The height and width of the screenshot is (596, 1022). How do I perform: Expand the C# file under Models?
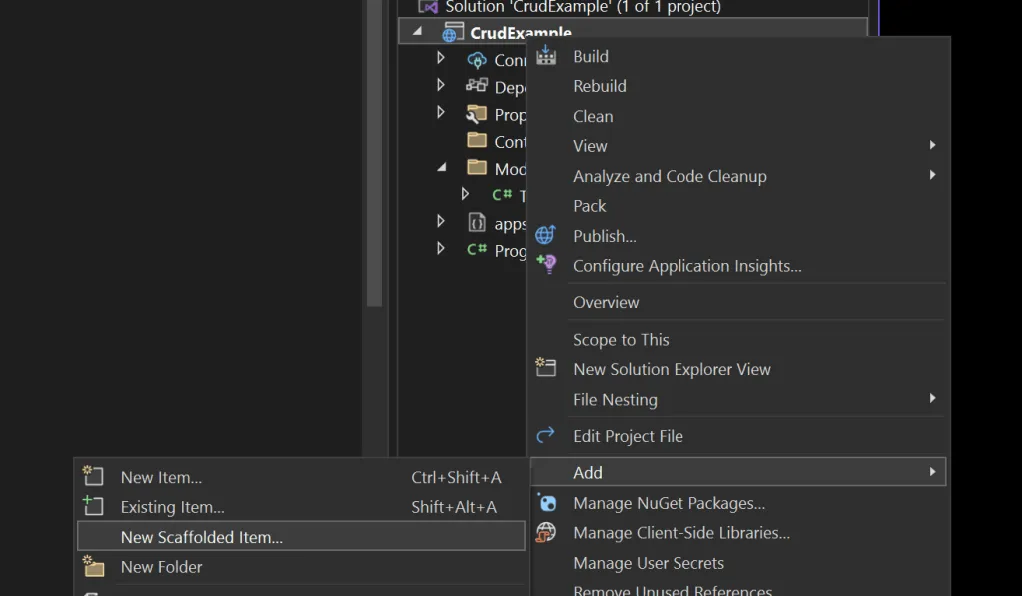(465, 194)
